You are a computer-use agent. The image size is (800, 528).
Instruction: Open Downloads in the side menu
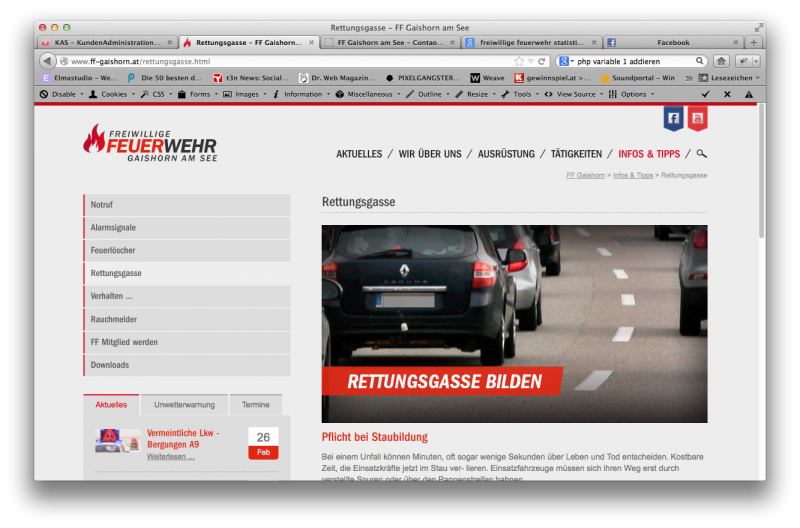187,365
